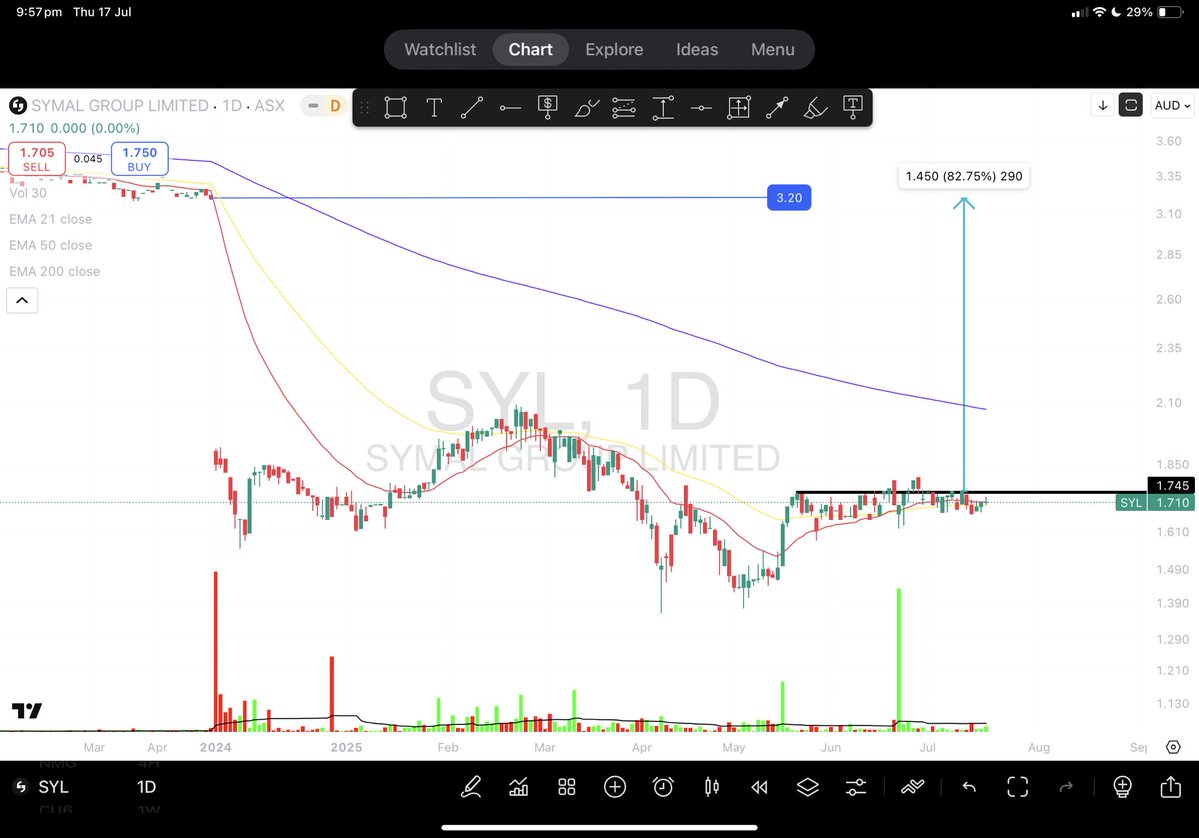Image resolution: width=1199 pixels, height=838 pixels.
Task: Select the Chart tab
Action: [x=531, y=50]
